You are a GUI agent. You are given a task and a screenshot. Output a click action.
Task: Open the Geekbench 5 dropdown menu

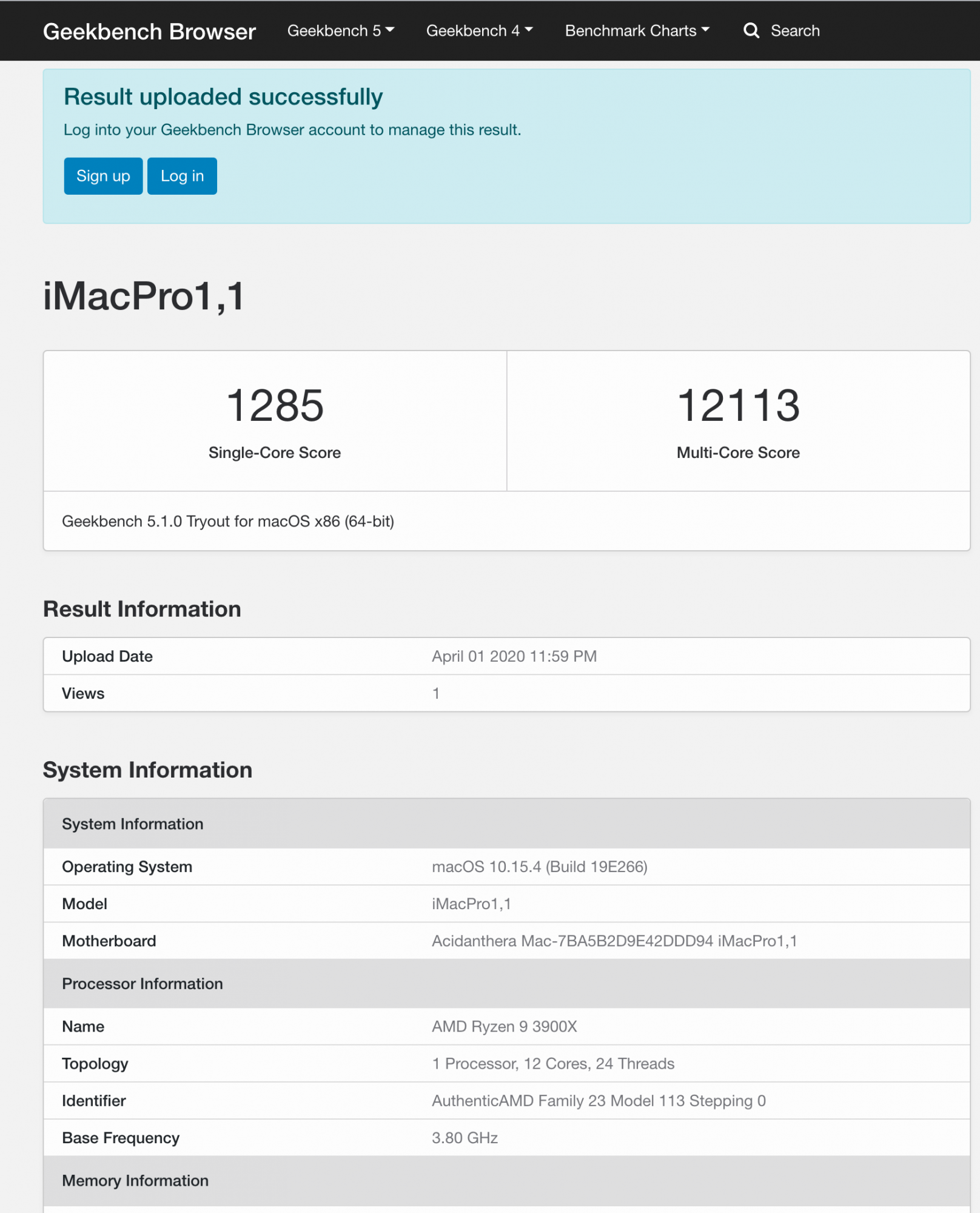click(341, 31)
